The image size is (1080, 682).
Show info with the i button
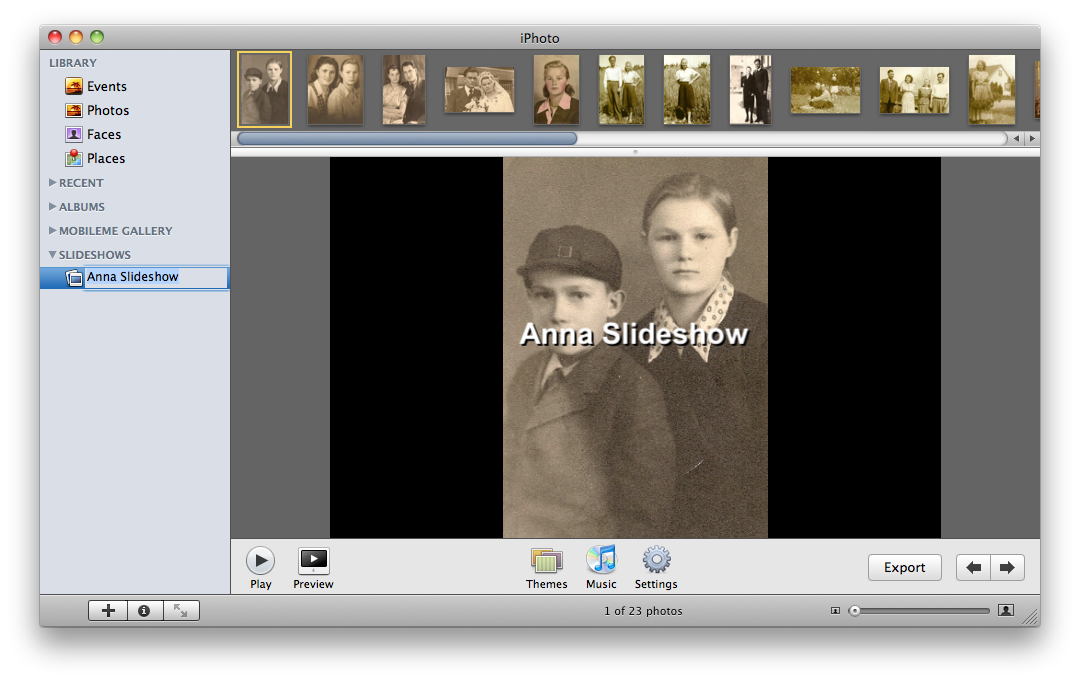[144, 610]
